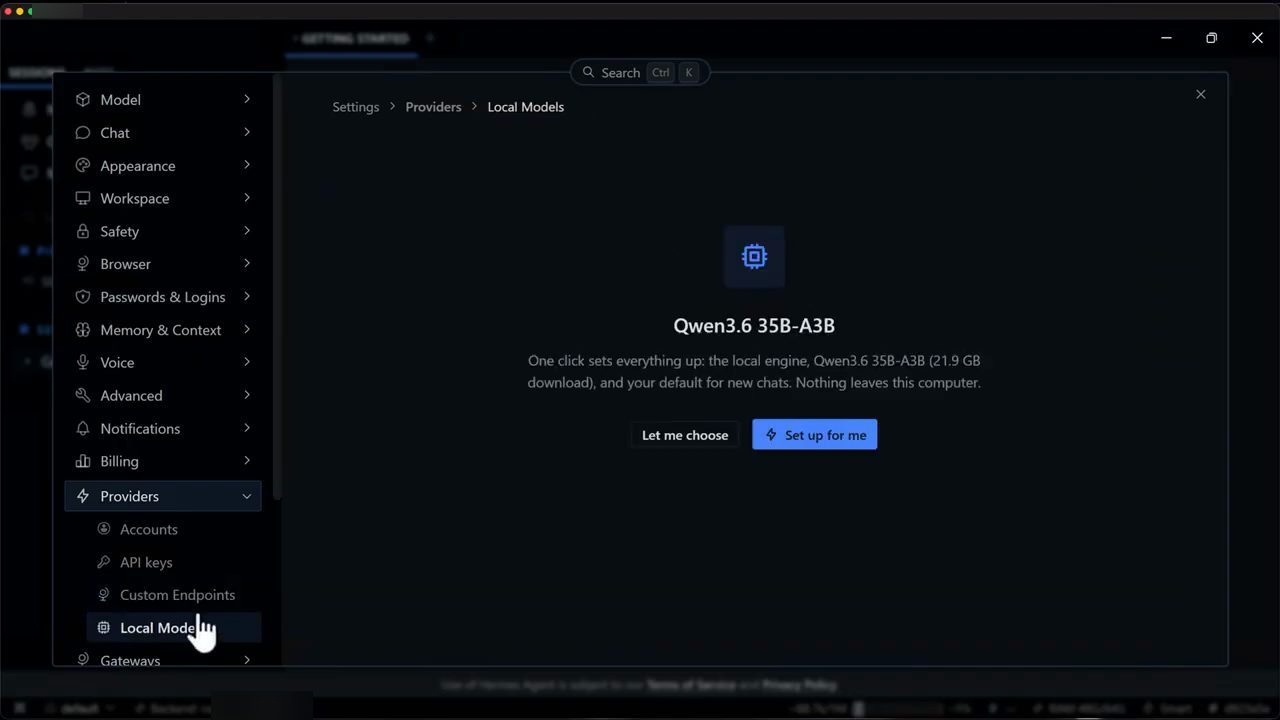Click the Chat bubble icon
The width and height of the screenshot is (1280, 720).
83,133
